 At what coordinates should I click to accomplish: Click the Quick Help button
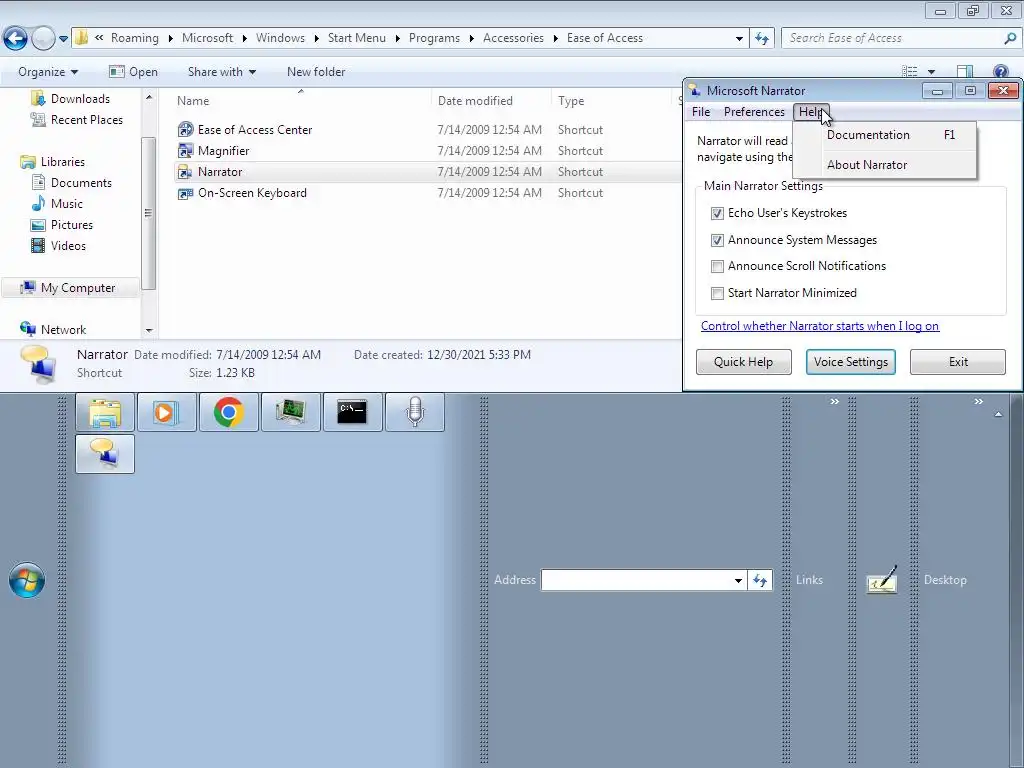tap(744, 362)
